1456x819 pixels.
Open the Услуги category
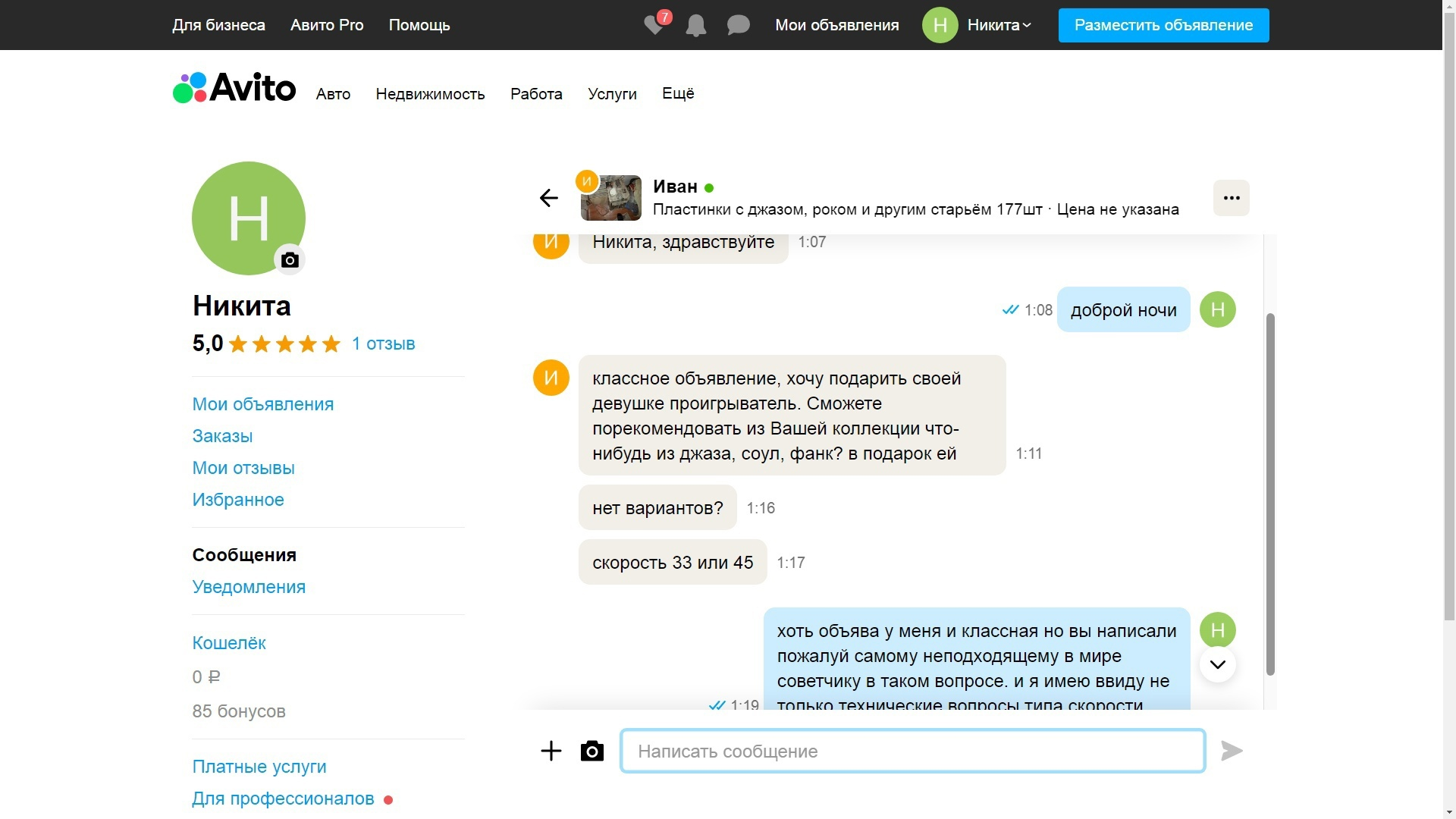click(612, 94)
